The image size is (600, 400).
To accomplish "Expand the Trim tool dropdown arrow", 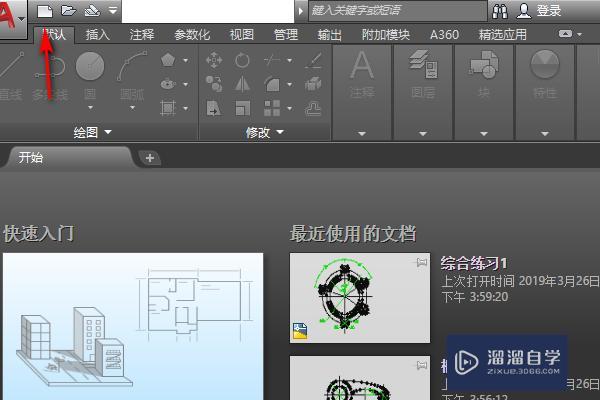I will [290, 60].
